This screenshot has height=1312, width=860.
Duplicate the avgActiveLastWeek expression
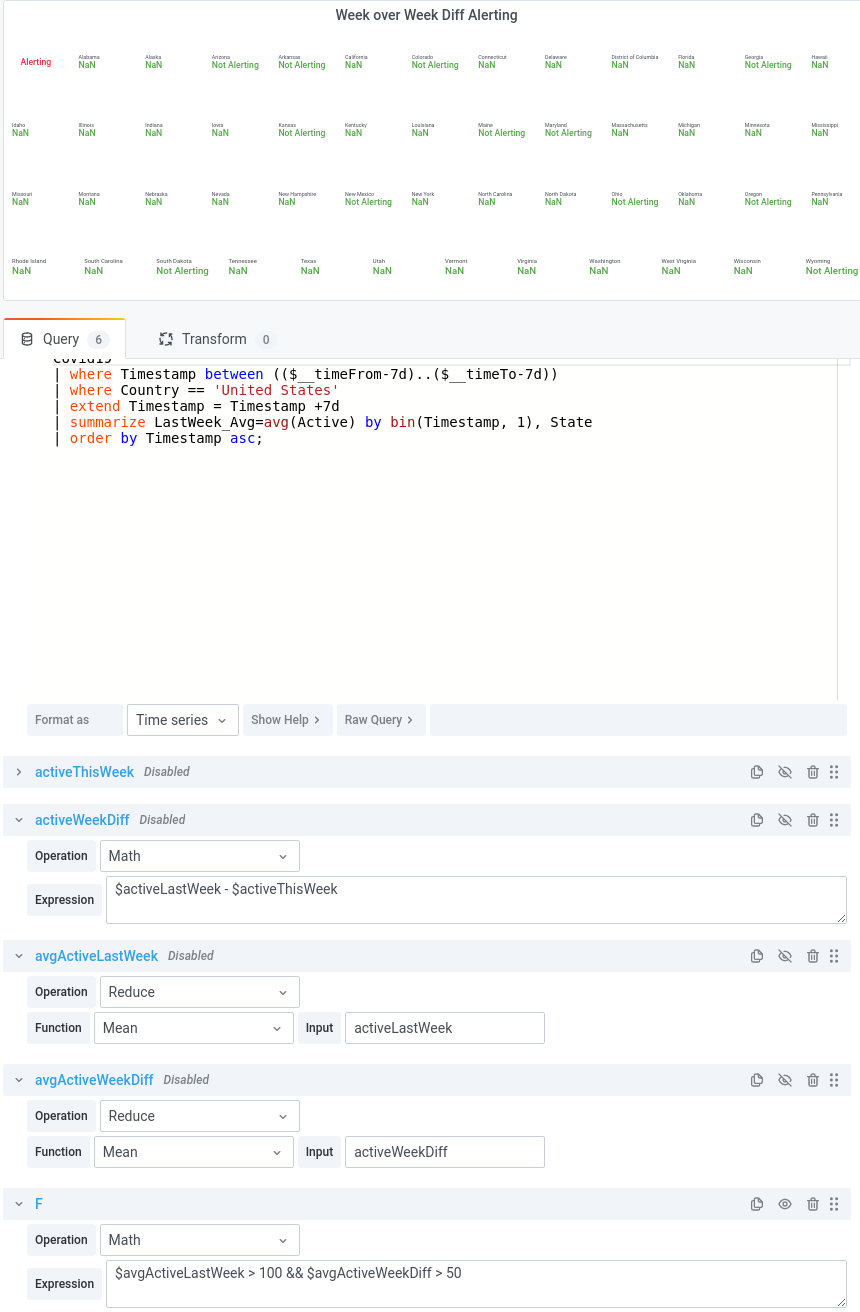tap(757, 955)
